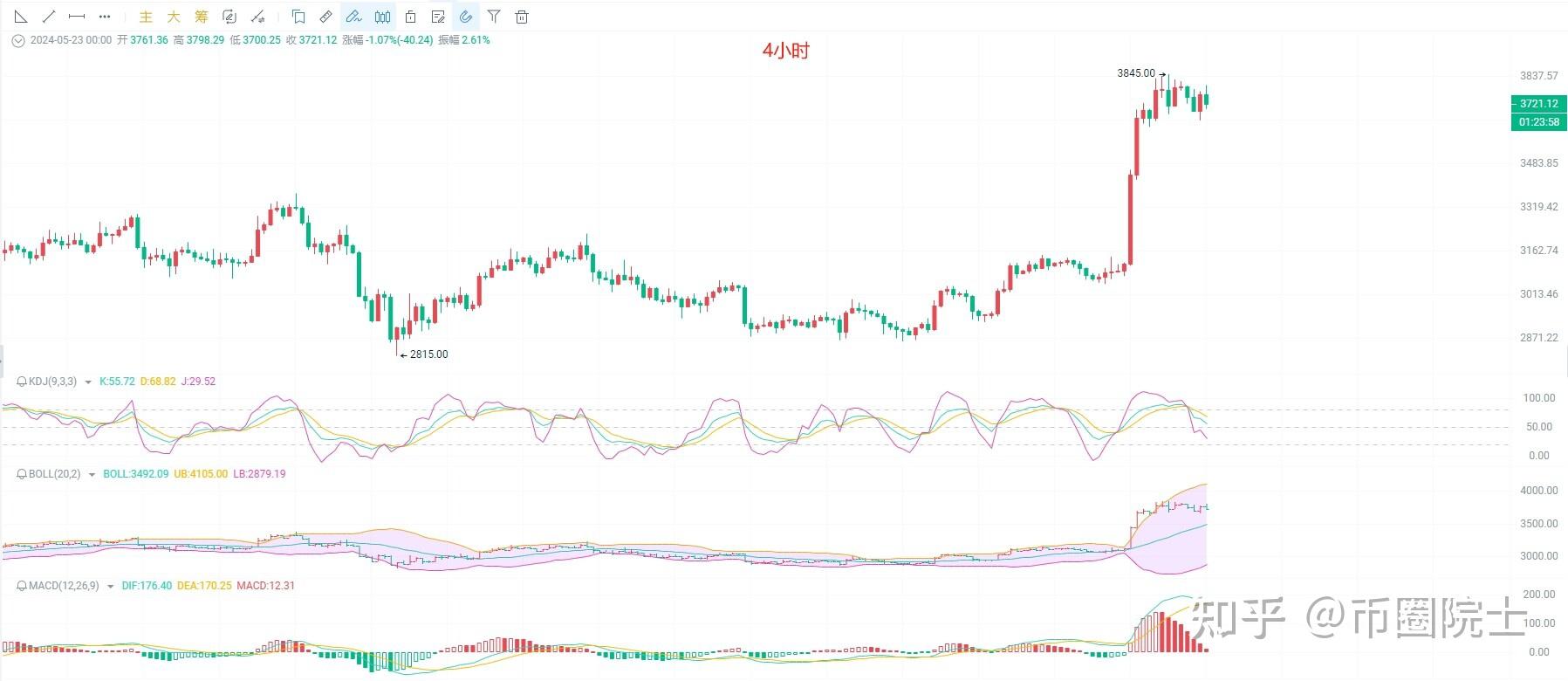Click the 3319.42 price axis label

(x=1538, y=207)
